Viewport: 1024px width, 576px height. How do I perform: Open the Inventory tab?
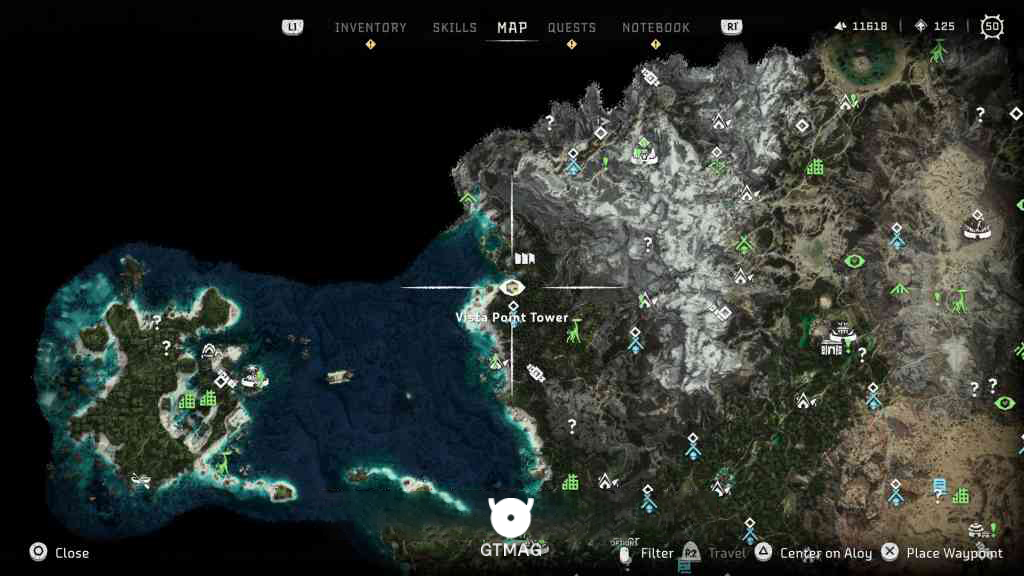coord(370,27)
